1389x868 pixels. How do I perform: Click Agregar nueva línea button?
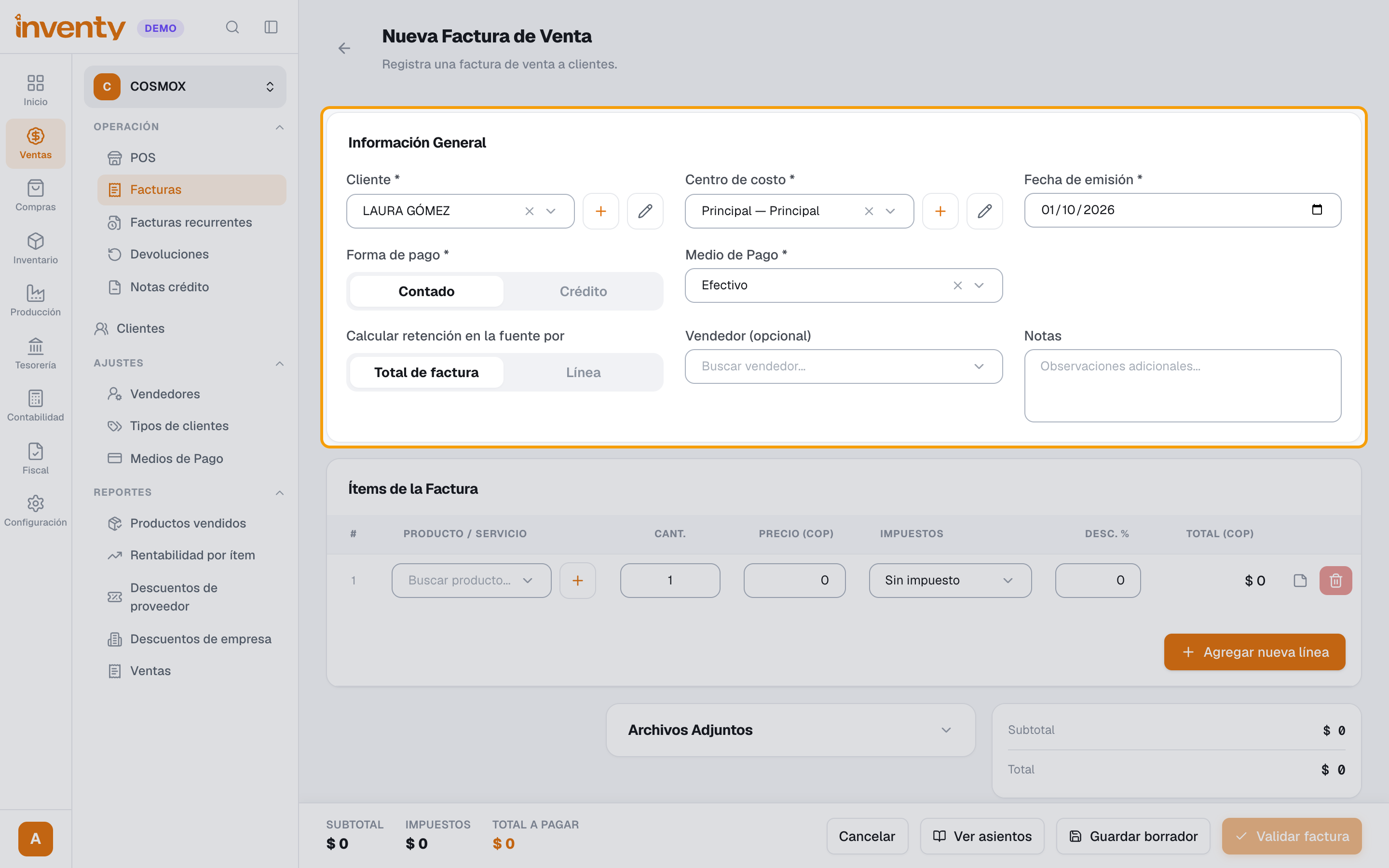point(1254,651)
